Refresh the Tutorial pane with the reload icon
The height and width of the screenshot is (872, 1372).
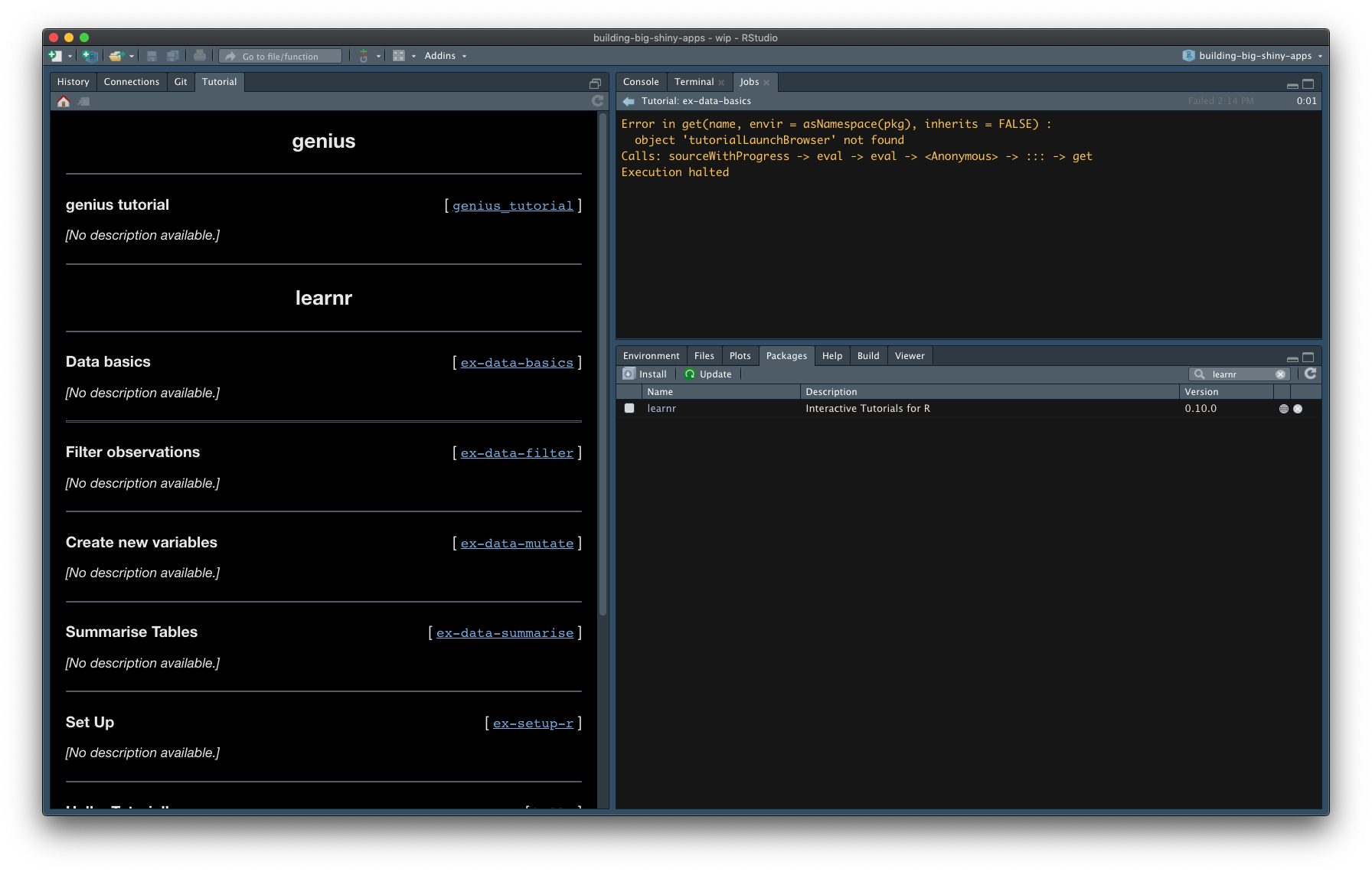point(598,100)
